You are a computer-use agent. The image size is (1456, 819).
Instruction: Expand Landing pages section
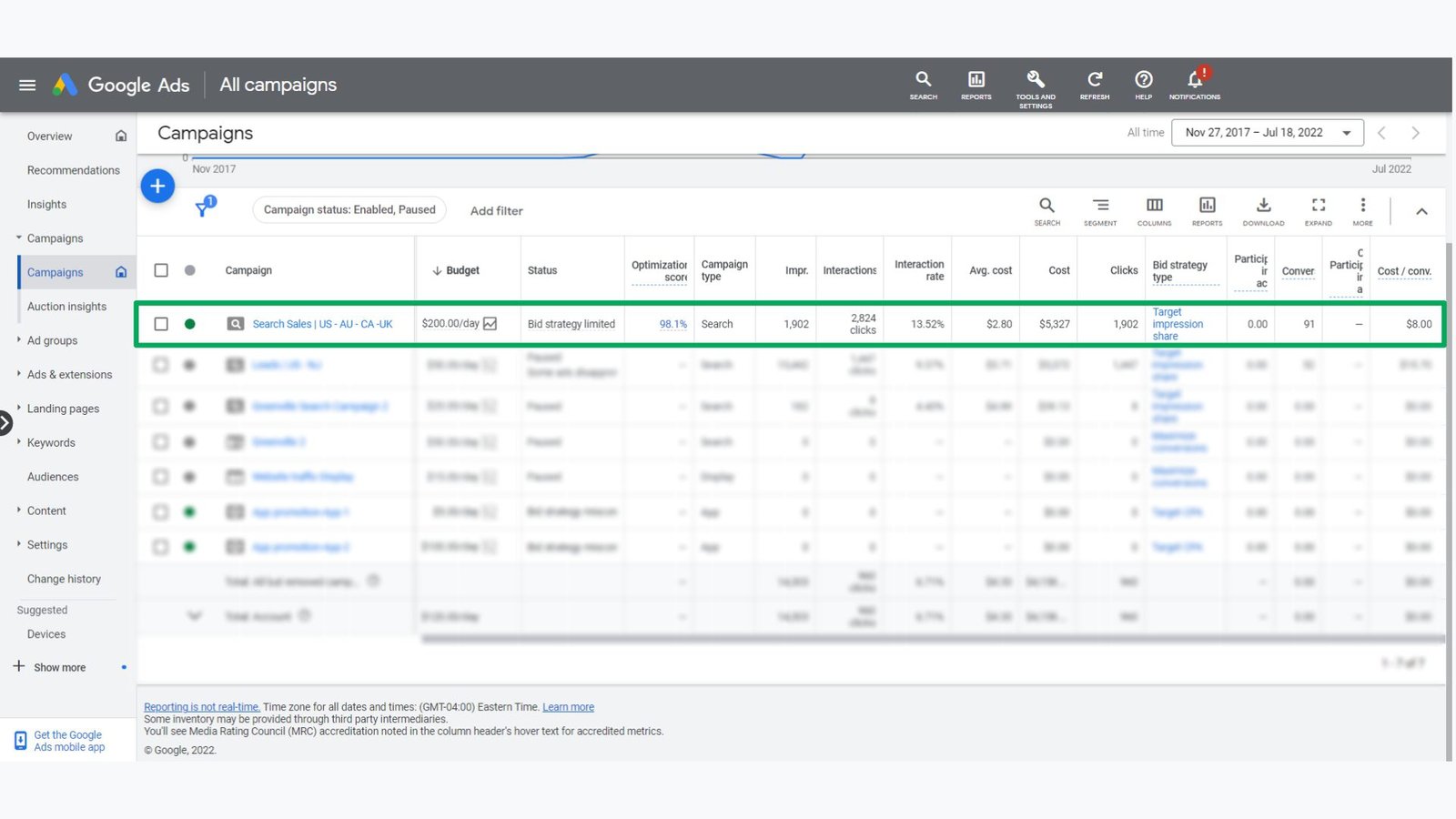click(19, 408)
